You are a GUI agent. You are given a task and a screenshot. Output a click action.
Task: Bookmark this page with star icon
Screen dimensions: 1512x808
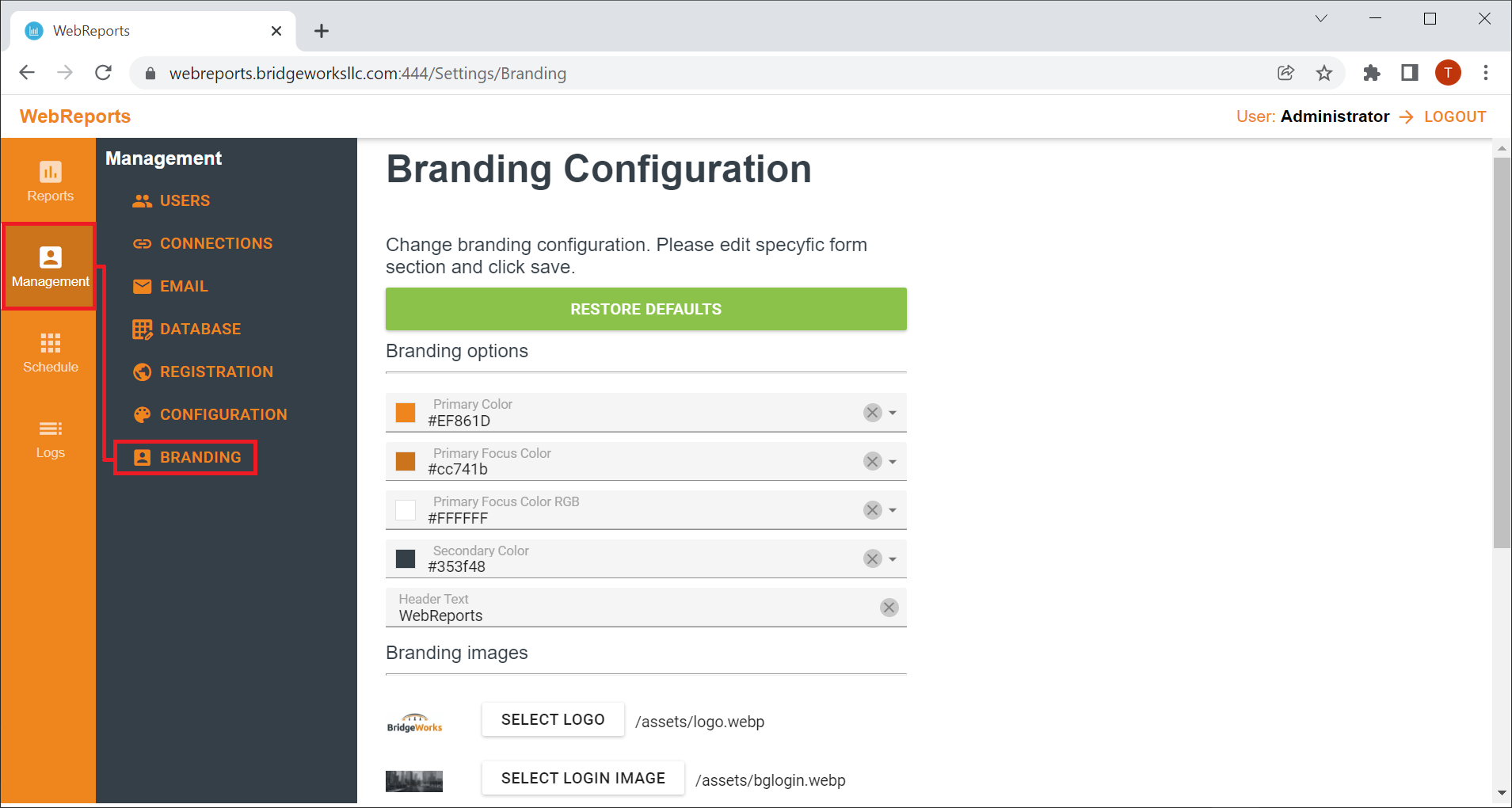(1324, 73)
